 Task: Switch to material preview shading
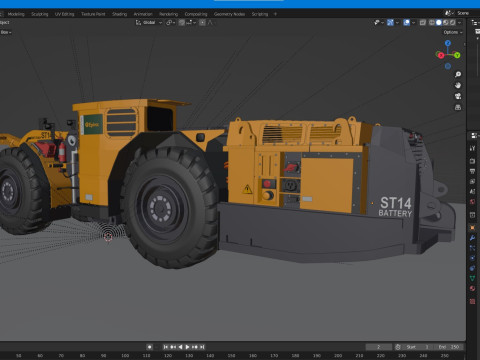click(x=446, y=23)
